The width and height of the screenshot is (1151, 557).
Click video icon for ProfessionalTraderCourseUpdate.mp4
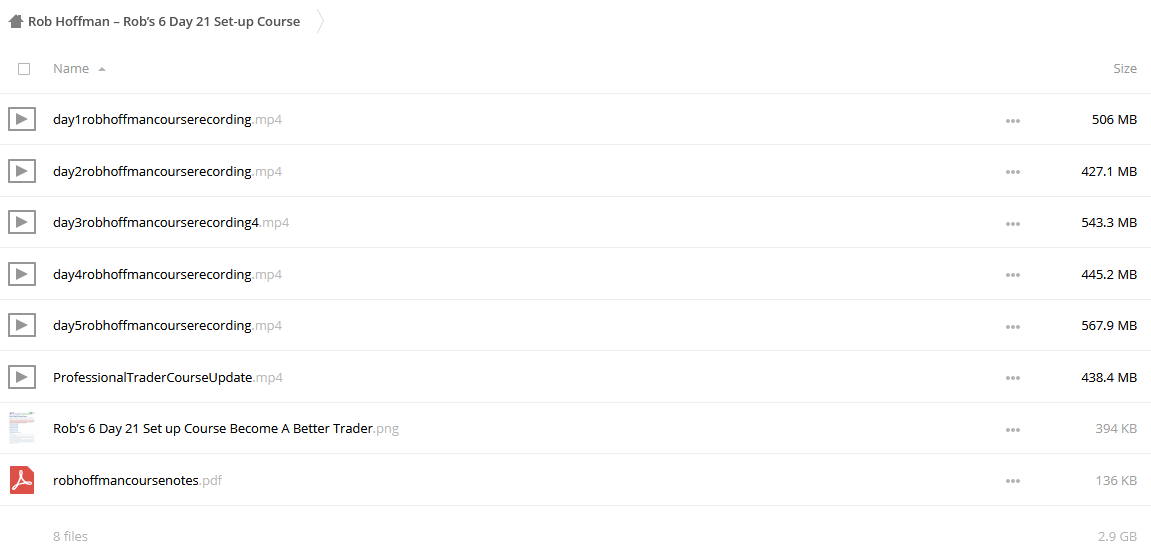tap(22, 377)
